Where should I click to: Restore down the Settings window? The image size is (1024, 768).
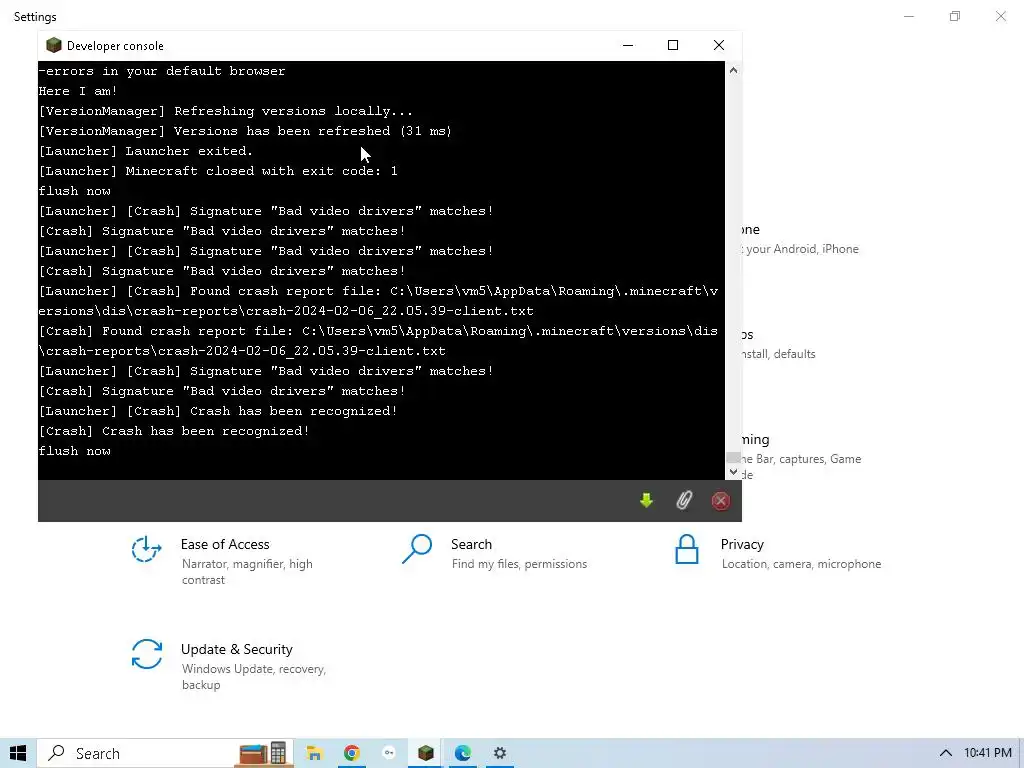[x=955, y=16]
